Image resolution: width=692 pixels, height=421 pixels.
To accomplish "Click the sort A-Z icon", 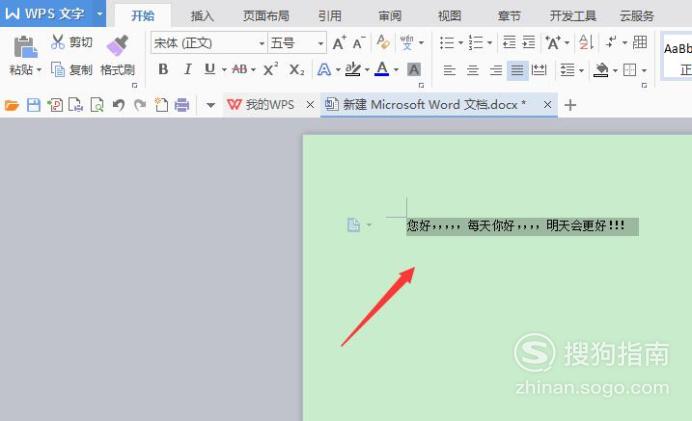I will point(586,43).
